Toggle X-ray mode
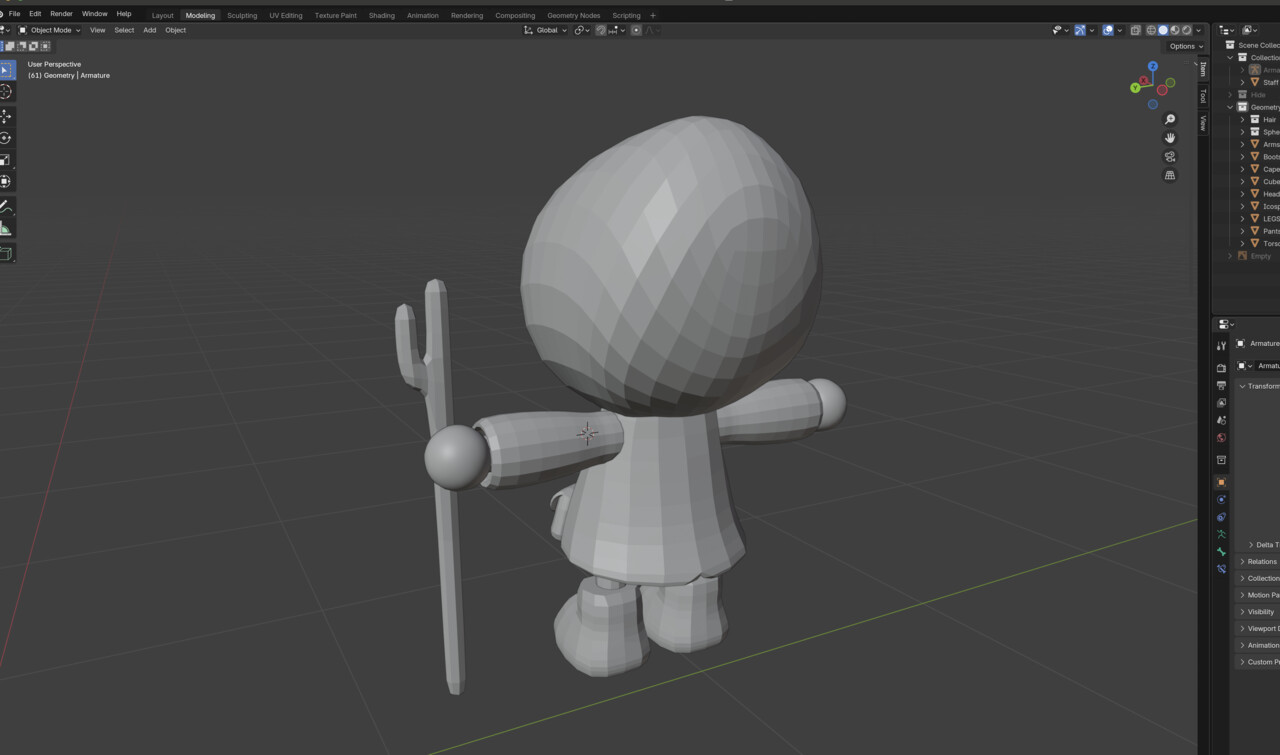Viewport: 1280px width, 755px height. click(x=1136, y=30)
